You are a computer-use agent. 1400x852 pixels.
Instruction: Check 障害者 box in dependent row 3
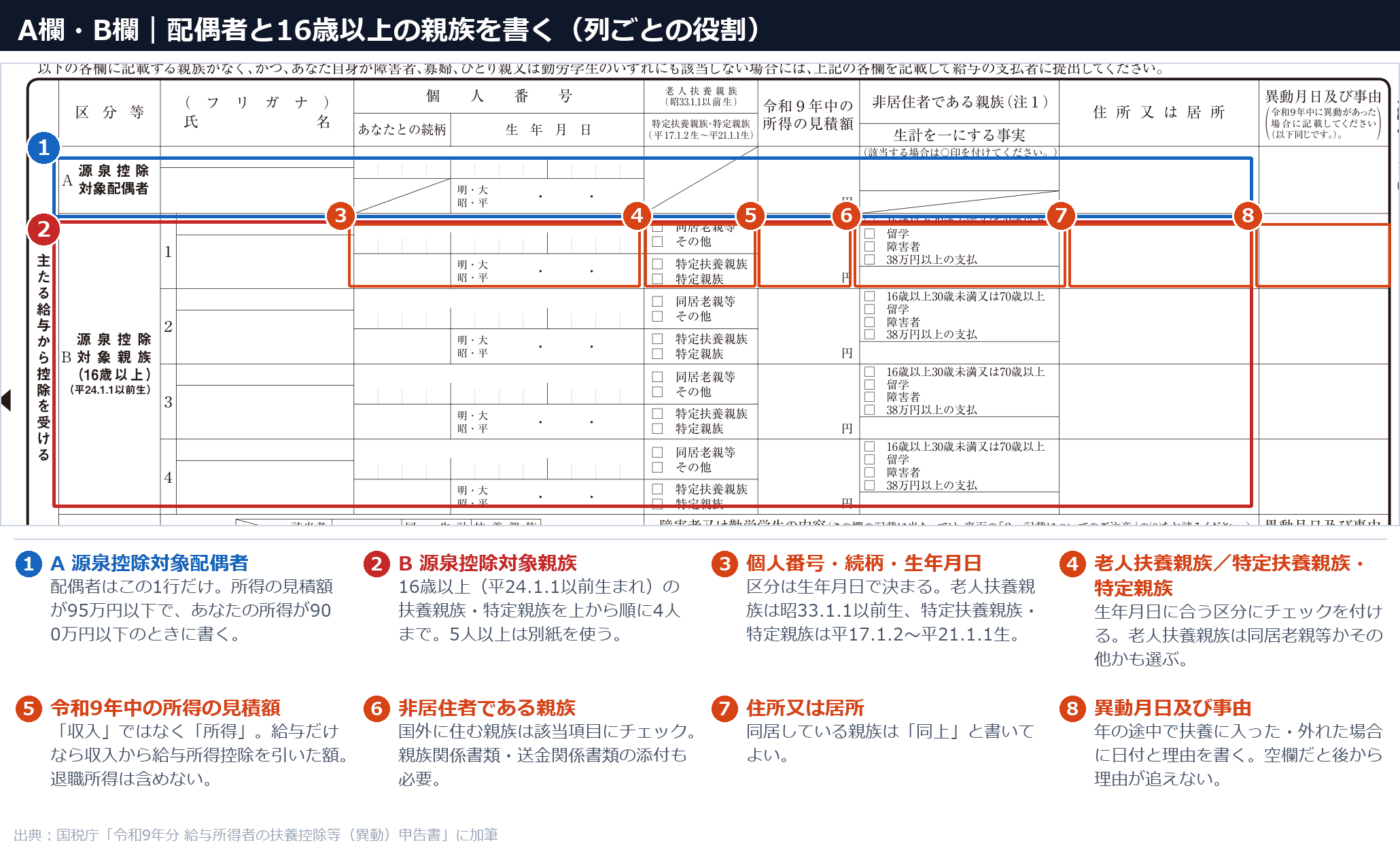pyautogui.click(x=869, y=397)
